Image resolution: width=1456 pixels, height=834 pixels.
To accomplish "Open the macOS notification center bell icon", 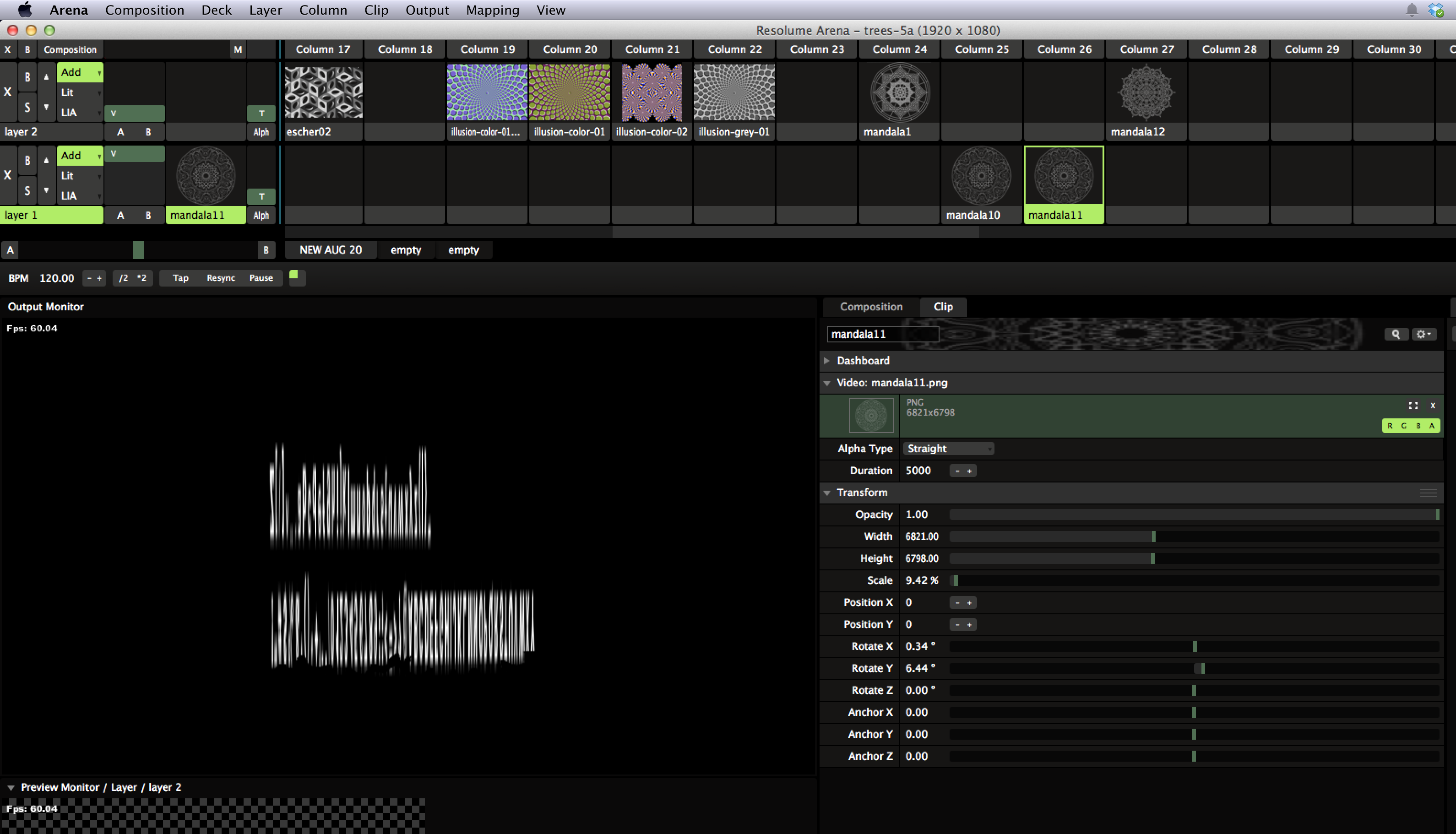I will pos(1411,10).
